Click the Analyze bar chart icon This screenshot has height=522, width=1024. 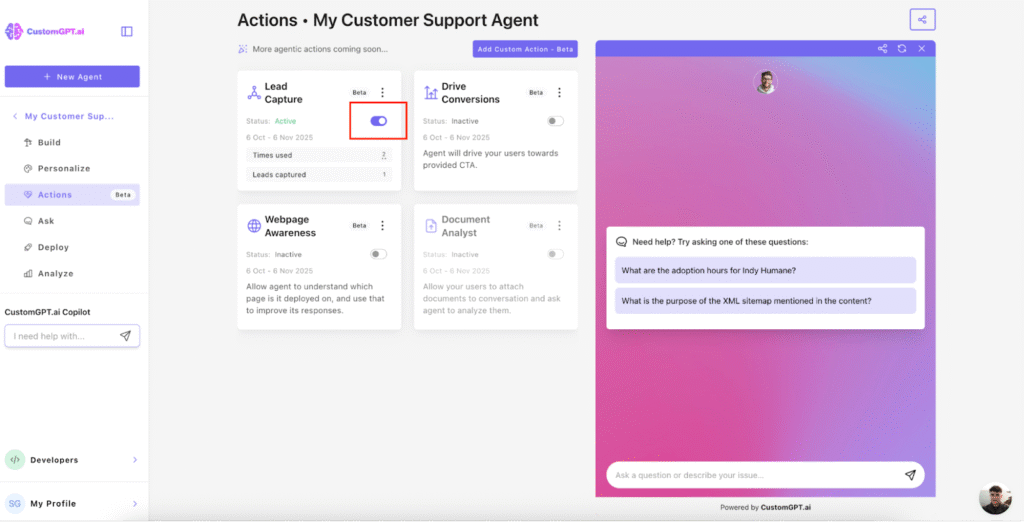click(x=28, y=273)
